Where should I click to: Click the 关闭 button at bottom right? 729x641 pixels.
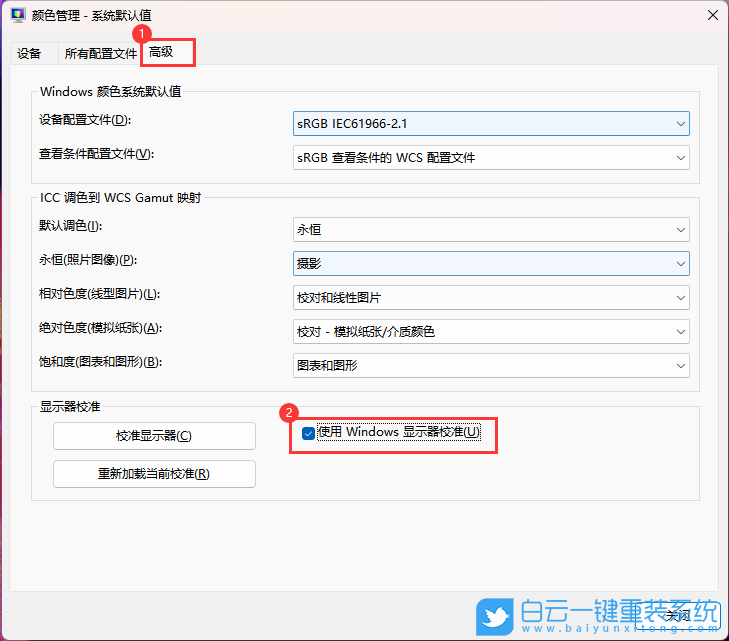(678, 615)
